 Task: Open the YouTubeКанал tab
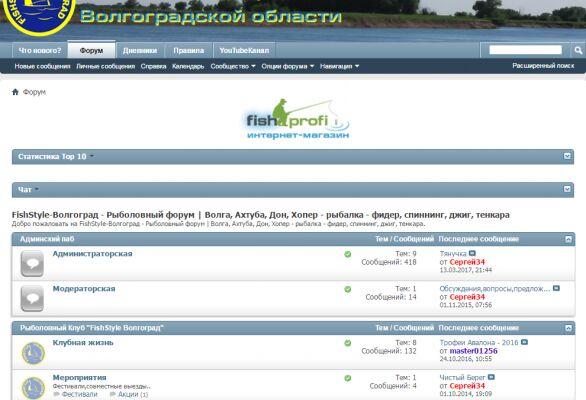point(244,50)
